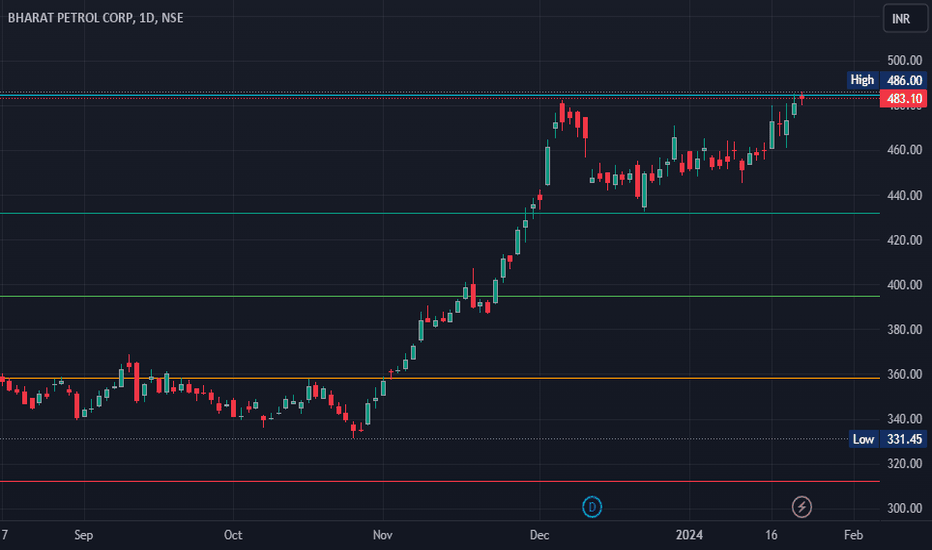
Task: Click the 320.00 price axis label
Action: [904, 463]
